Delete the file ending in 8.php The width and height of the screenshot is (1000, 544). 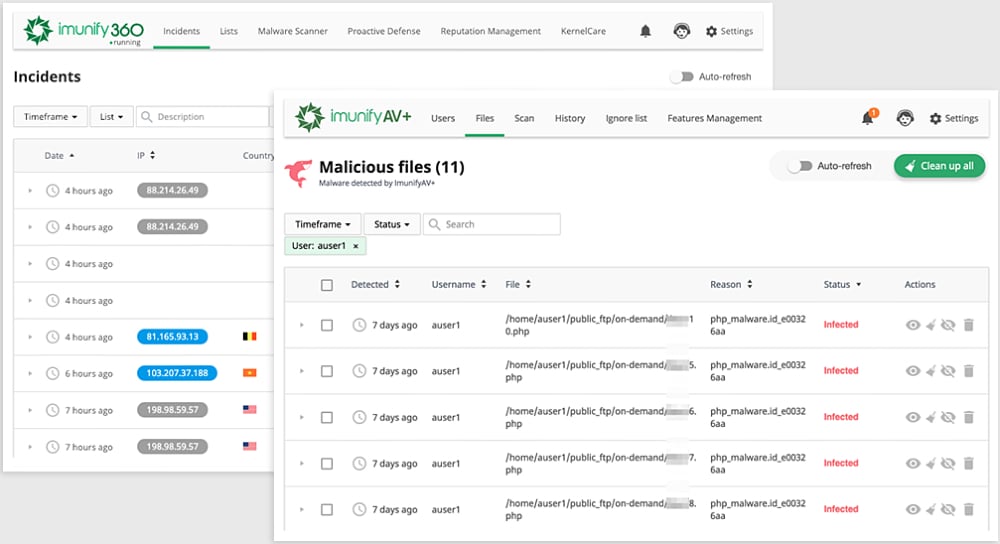pos(969,509)
